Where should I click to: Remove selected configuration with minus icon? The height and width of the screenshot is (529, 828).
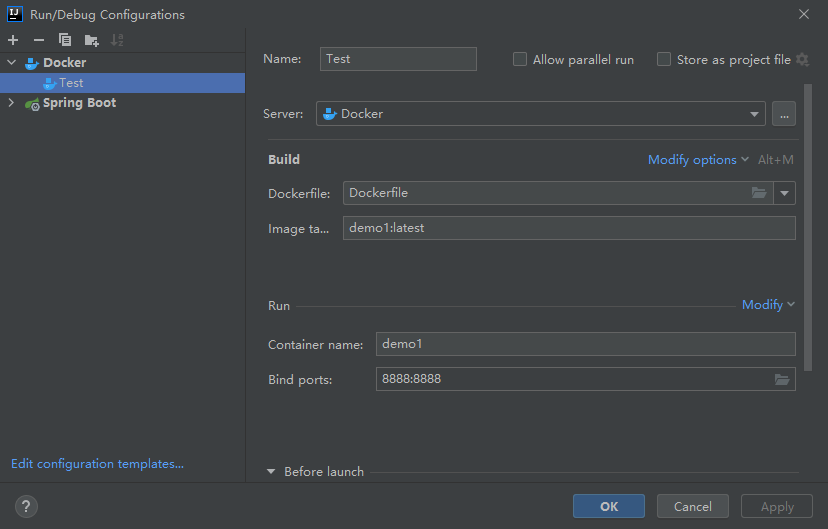click(39, 40)
